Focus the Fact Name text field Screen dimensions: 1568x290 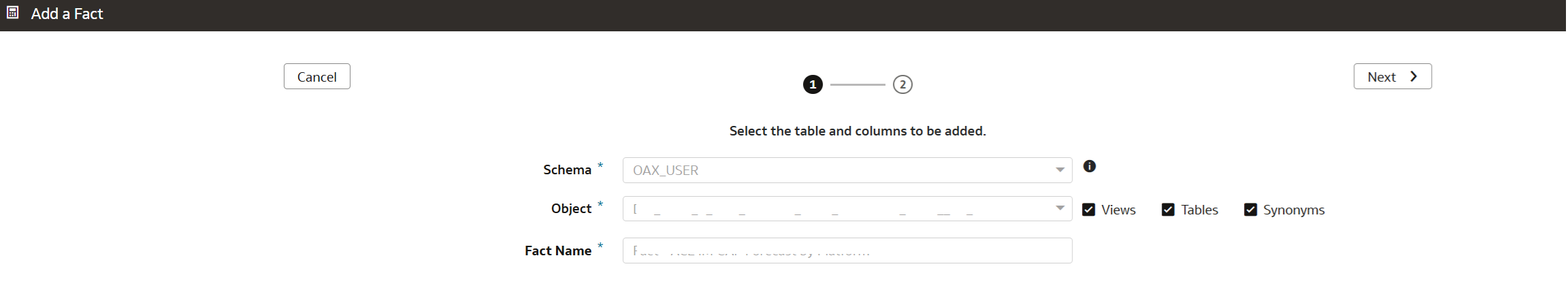[x=847, y=251]
